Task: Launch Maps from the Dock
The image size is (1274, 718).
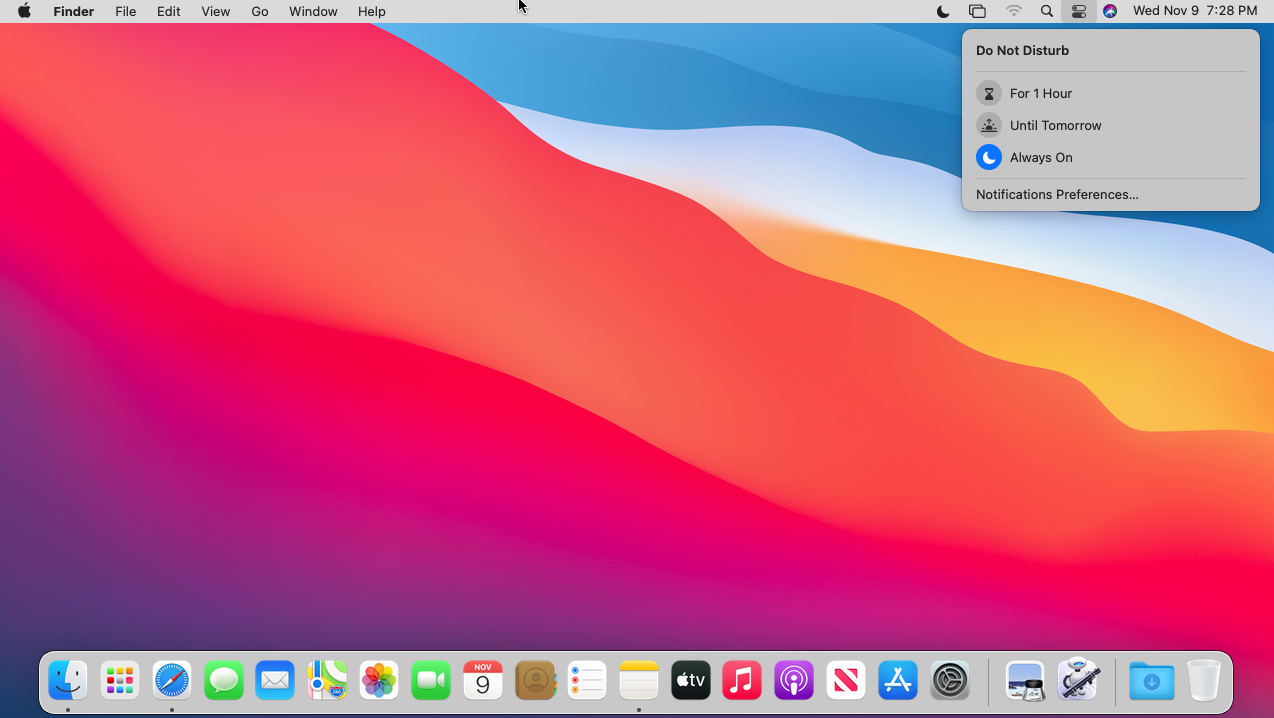Action: click(x=327, y=681)
